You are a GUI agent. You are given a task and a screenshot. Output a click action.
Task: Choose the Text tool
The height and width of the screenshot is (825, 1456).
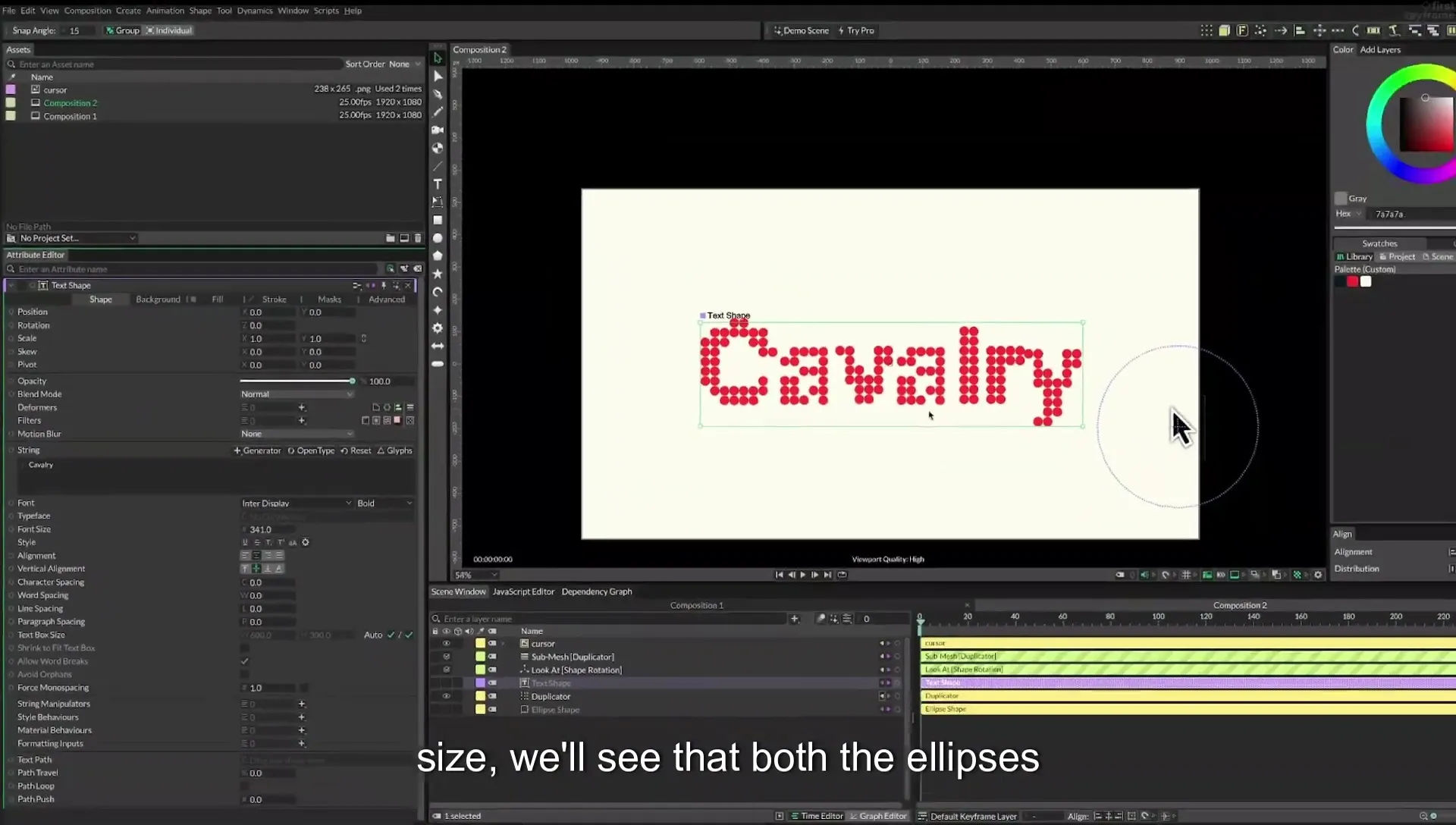tap(438, 184)
